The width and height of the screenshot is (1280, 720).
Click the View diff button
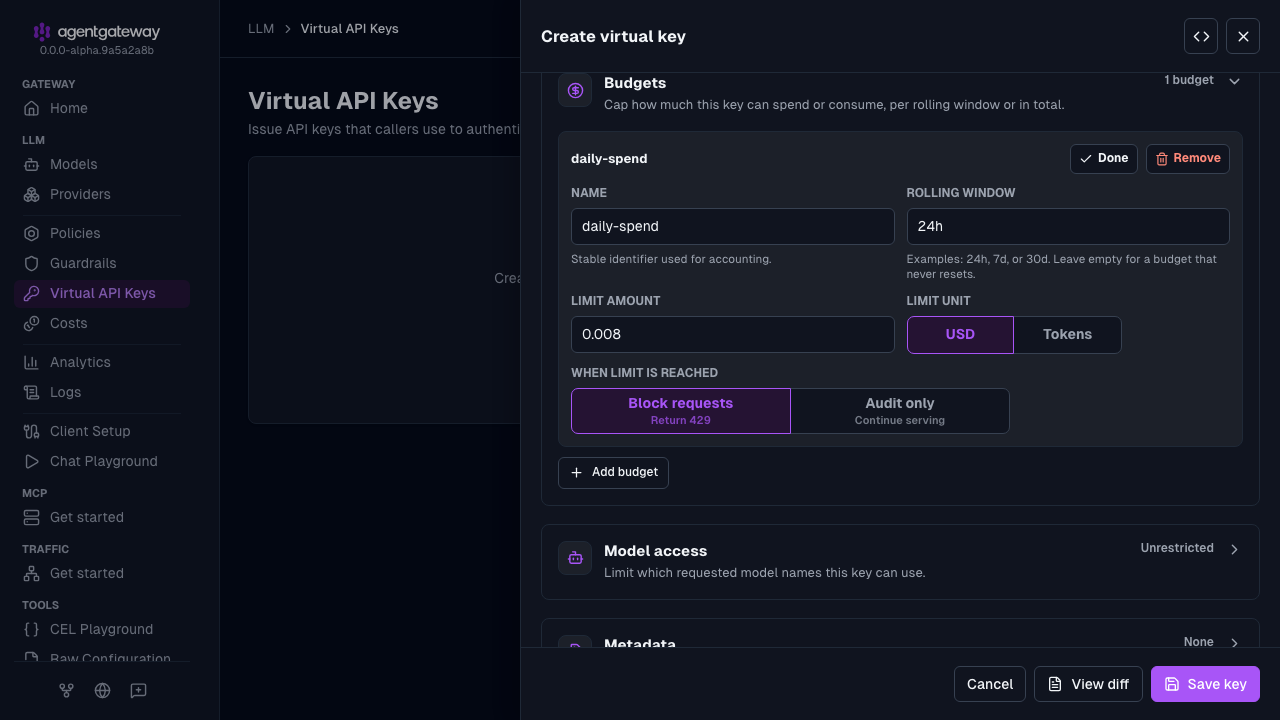(x=1088, y=684)
